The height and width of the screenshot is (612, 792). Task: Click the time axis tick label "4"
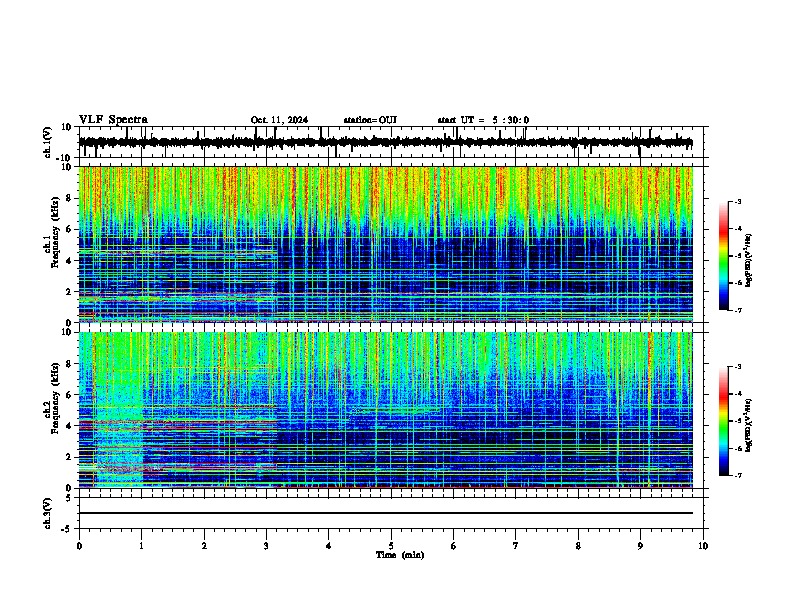coord(329,546)
